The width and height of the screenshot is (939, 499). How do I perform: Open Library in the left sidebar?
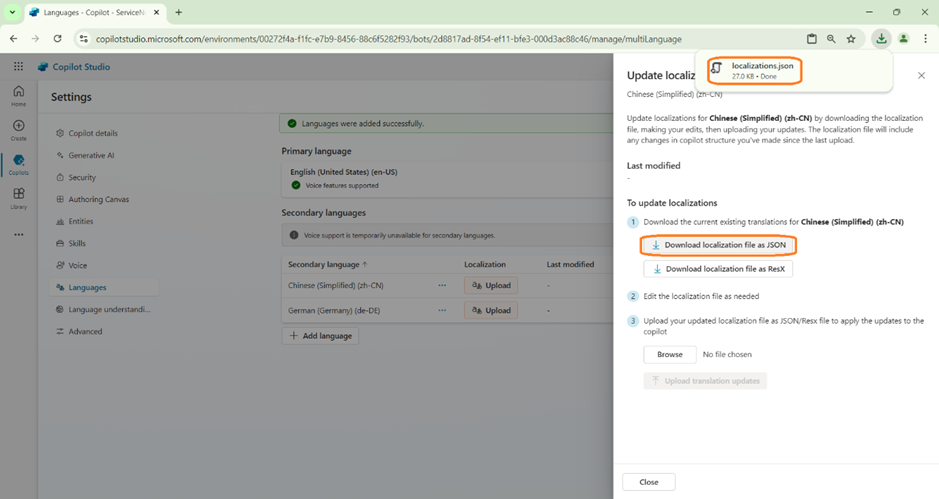click(18, 198)
